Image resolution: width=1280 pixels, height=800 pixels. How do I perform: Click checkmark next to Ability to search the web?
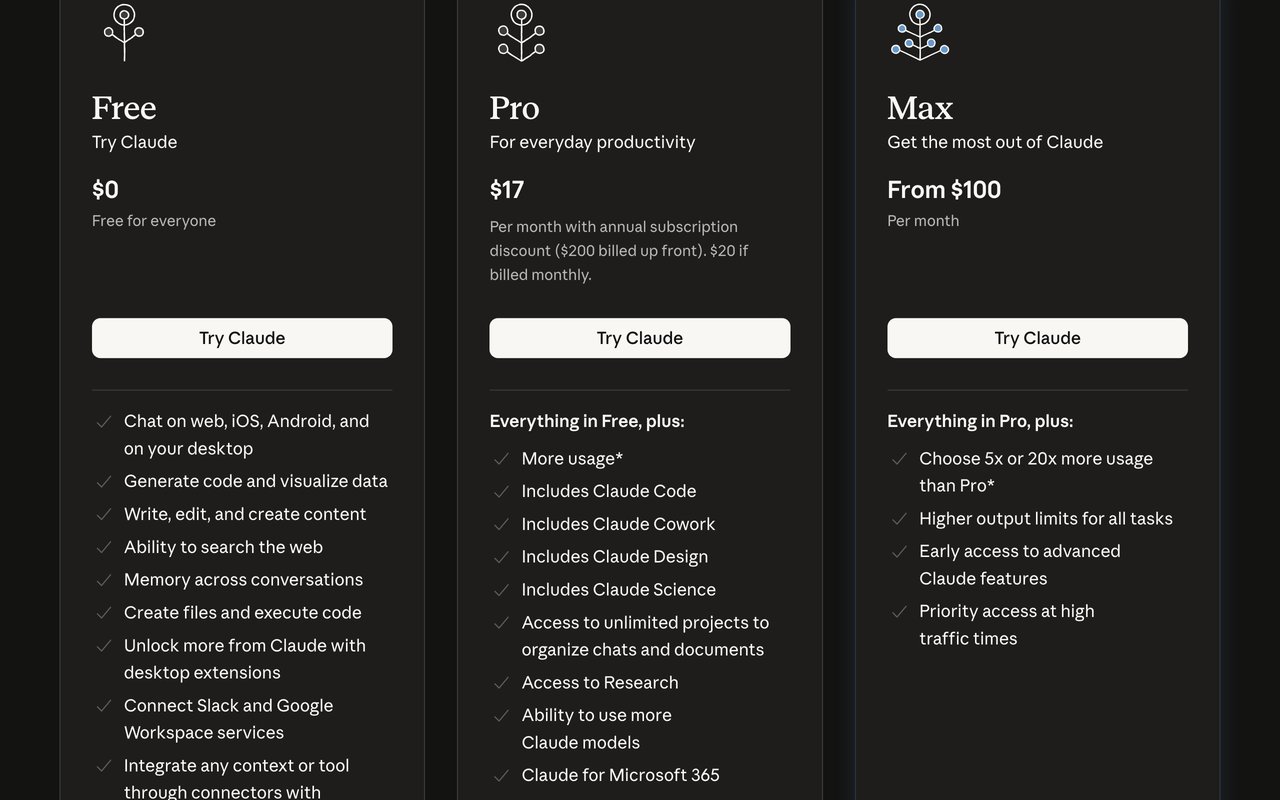tap(103, 547)
